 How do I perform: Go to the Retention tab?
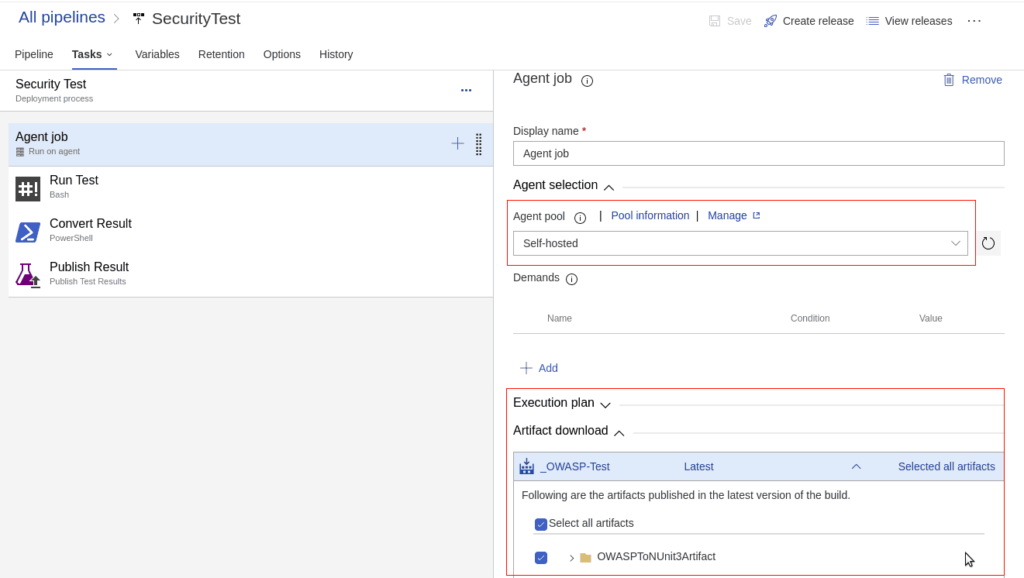tap(221, 54)
